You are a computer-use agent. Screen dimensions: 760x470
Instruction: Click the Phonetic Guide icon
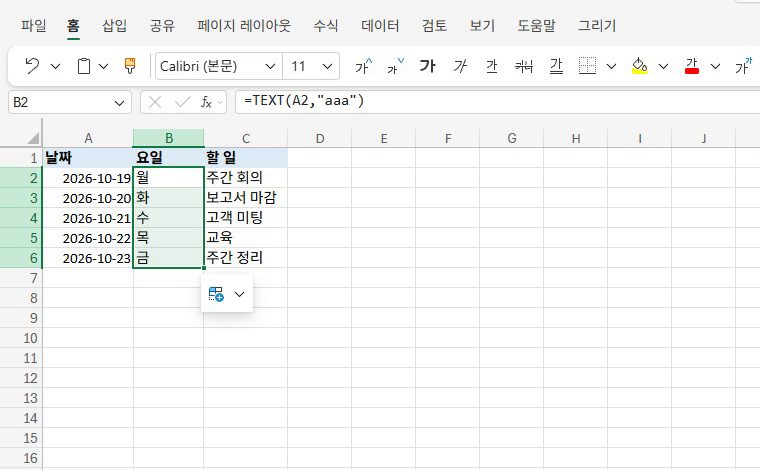coord(744,66)
